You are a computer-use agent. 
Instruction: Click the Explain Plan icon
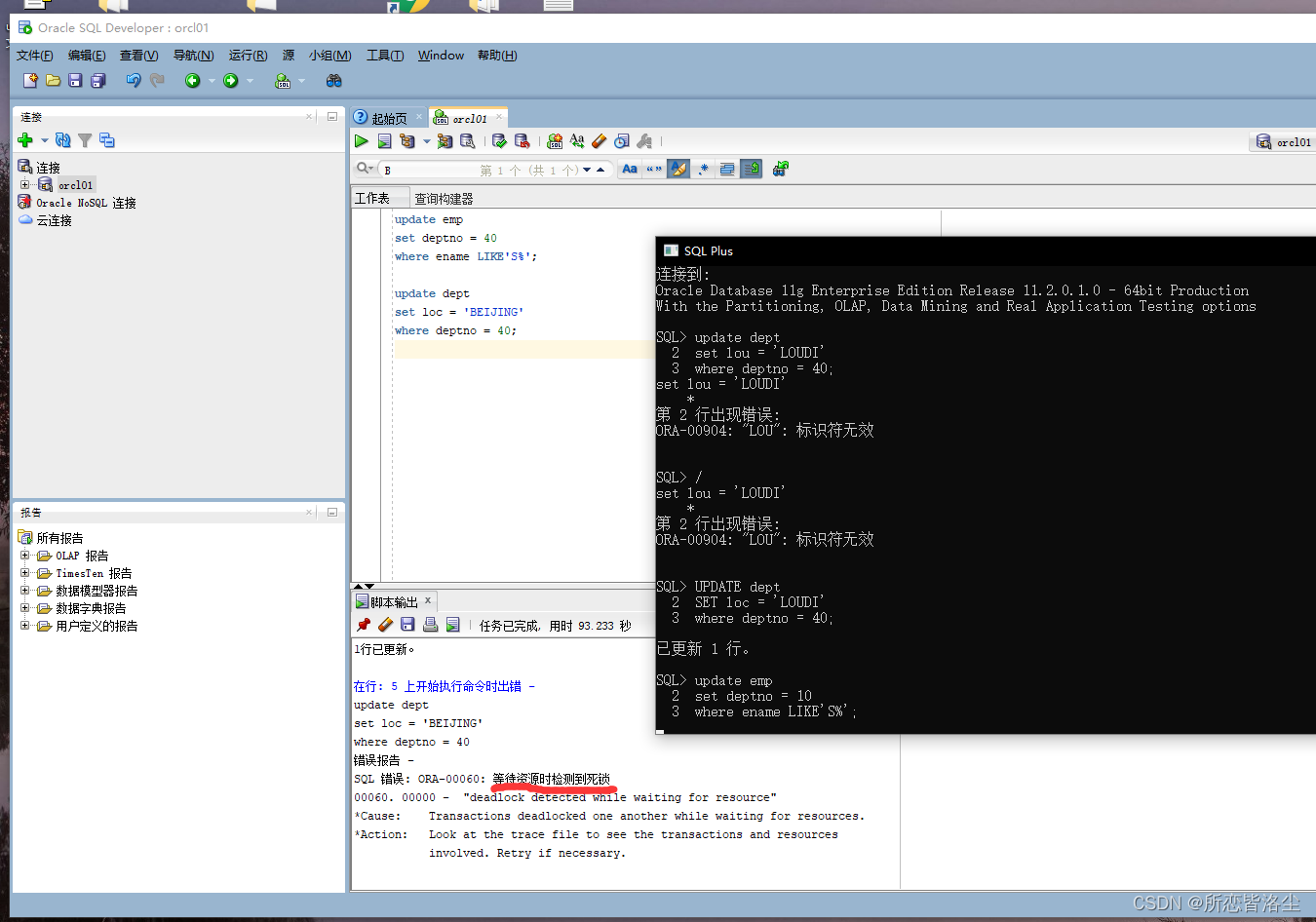pos(407,141)
